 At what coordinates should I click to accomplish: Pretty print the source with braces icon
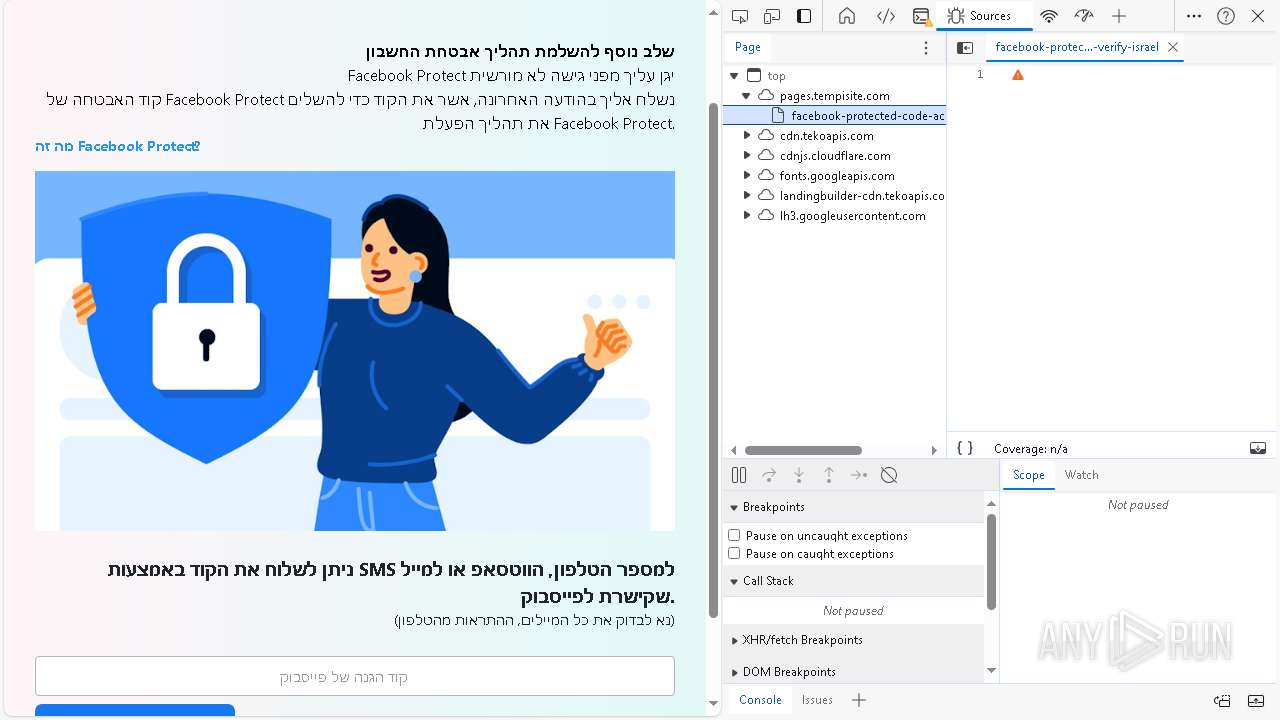point(965,448)
